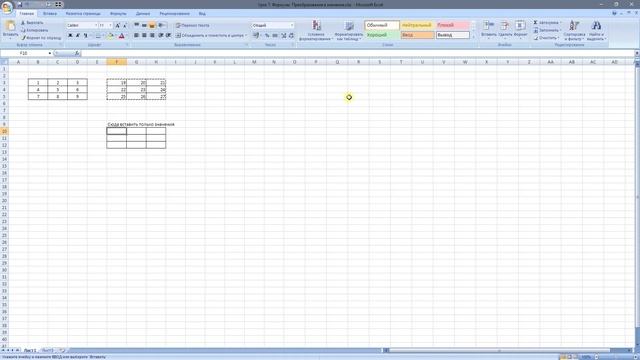Image resolution: width=640 pixels, height=360 pixels.
Task: Open Форматировать как таблицу dropdown
Action: (349, 30)
